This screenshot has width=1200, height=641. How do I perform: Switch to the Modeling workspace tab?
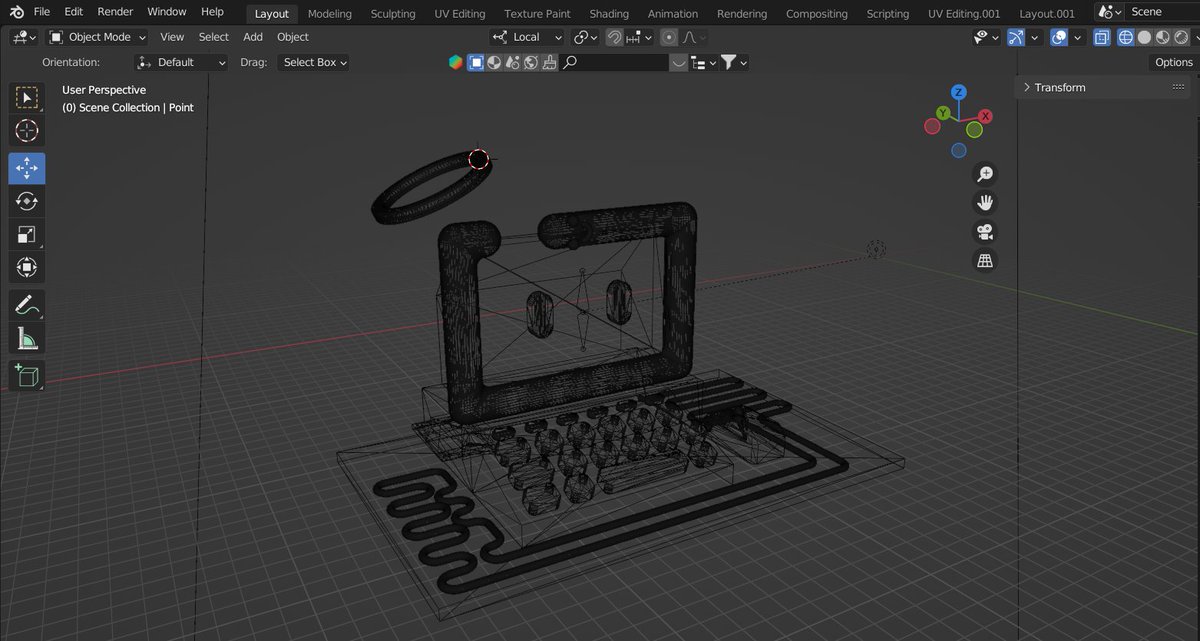330,14
